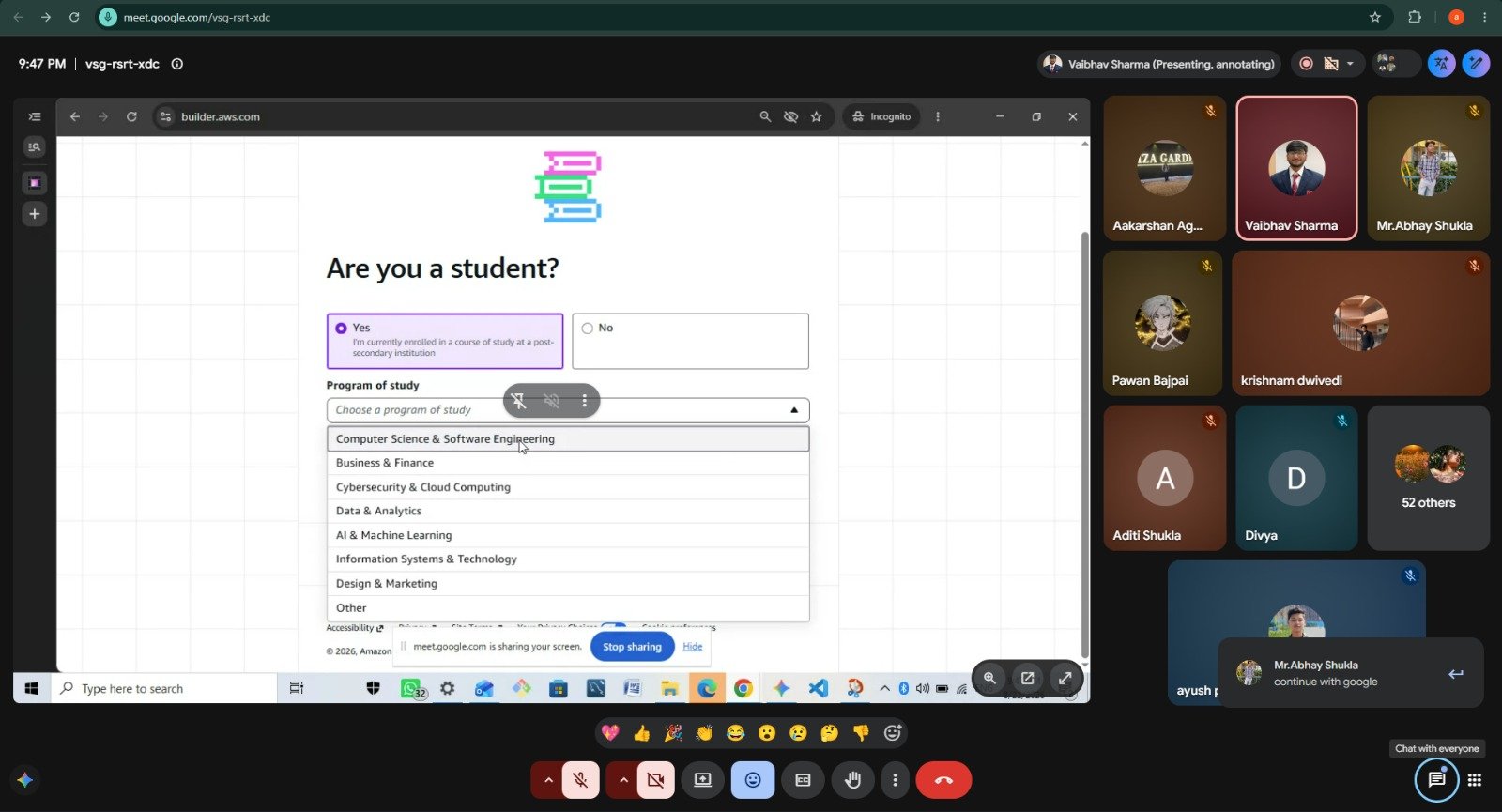The width and height of the screenshot is (1502, 812).
Task: Leave the call with the red hang-up button
Action: (943, 780)
